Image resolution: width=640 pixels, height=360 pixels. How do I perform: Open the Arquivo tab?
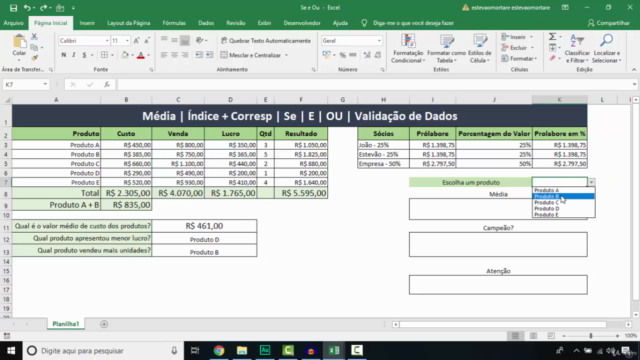pos(13,23)
